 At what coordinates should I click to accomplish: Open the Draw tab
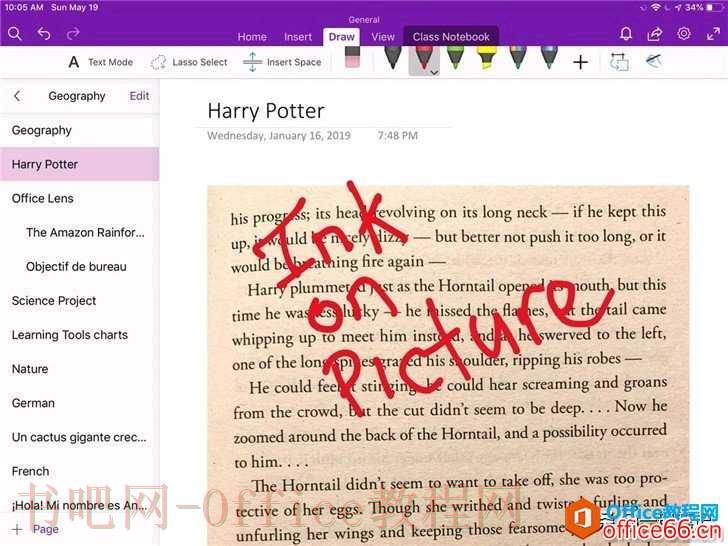pos(342,37)
